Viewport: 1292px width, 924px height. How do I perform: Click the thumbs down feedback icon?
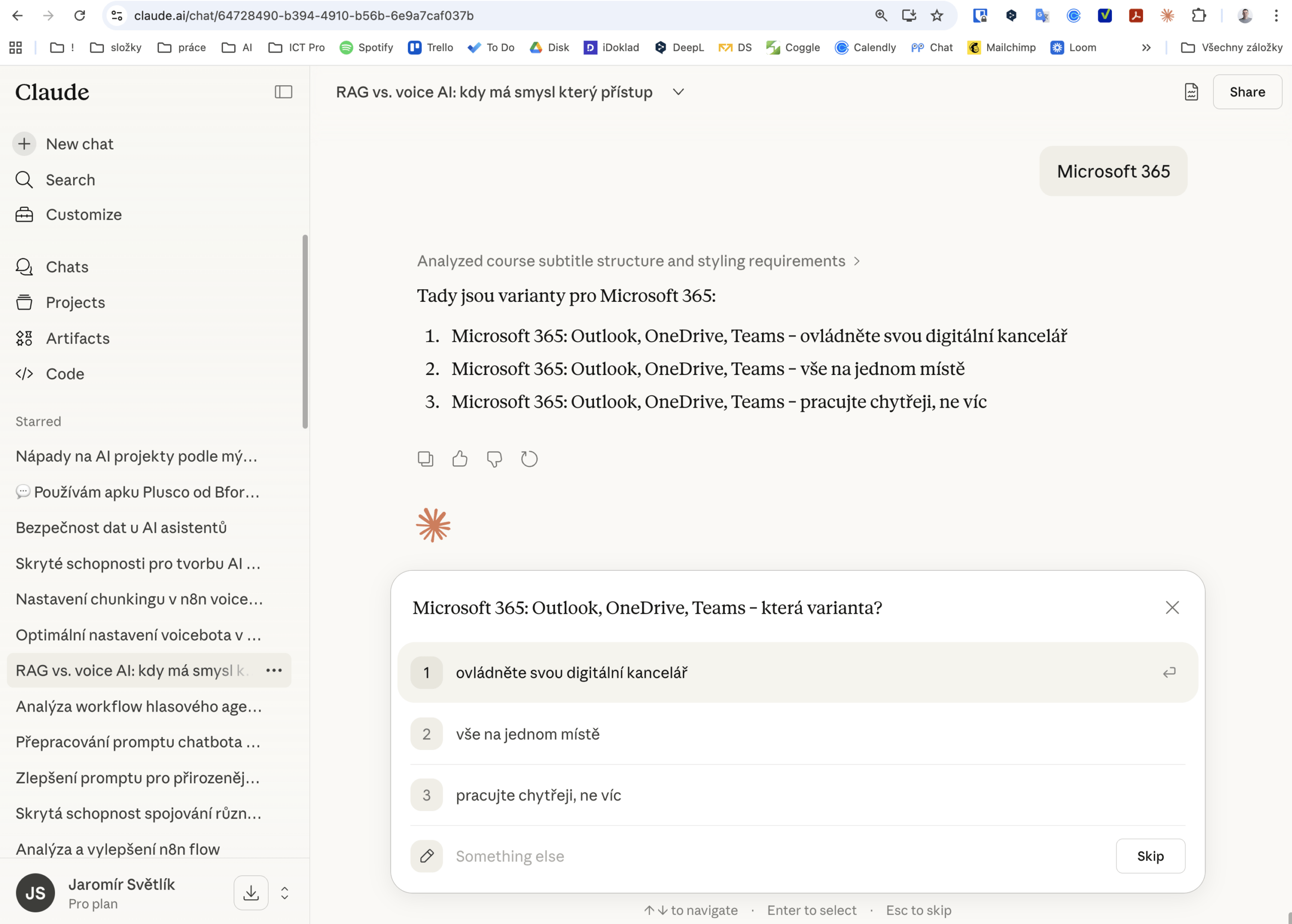point(495,459)
